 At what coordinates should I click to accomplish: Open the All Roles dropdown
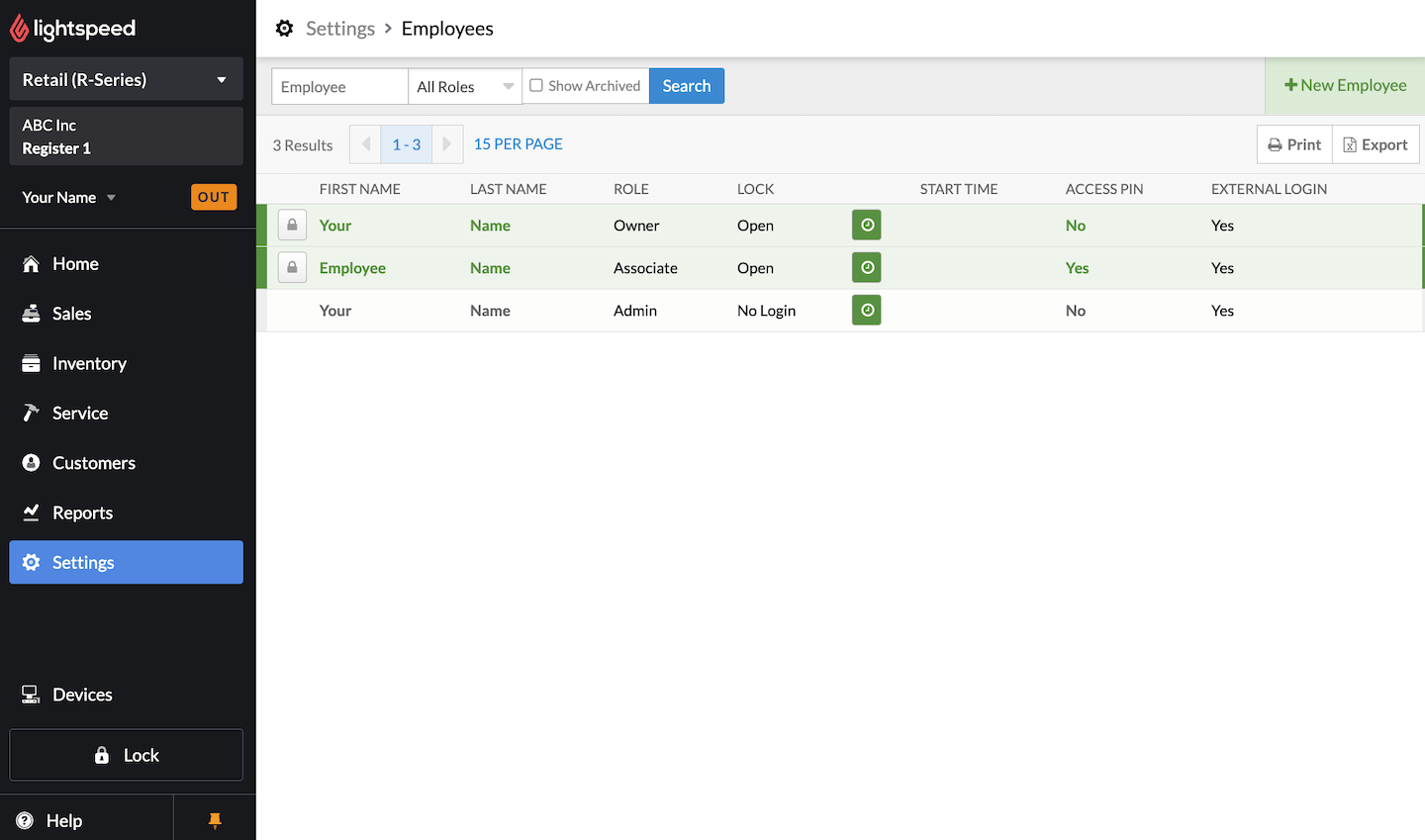464,86
